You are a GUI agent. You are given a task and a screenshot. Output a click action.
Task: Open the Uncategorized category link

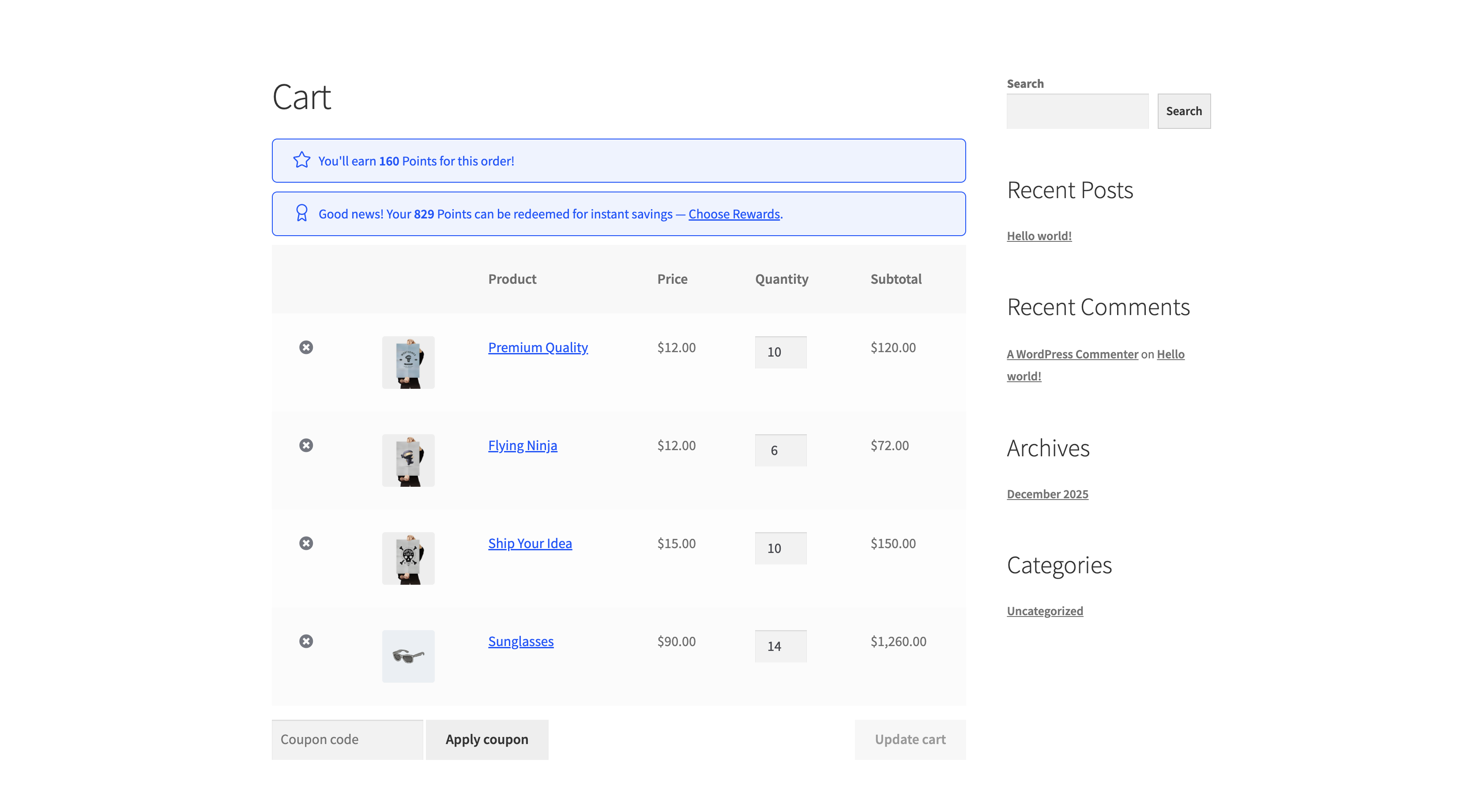[x=1044, y=611]
